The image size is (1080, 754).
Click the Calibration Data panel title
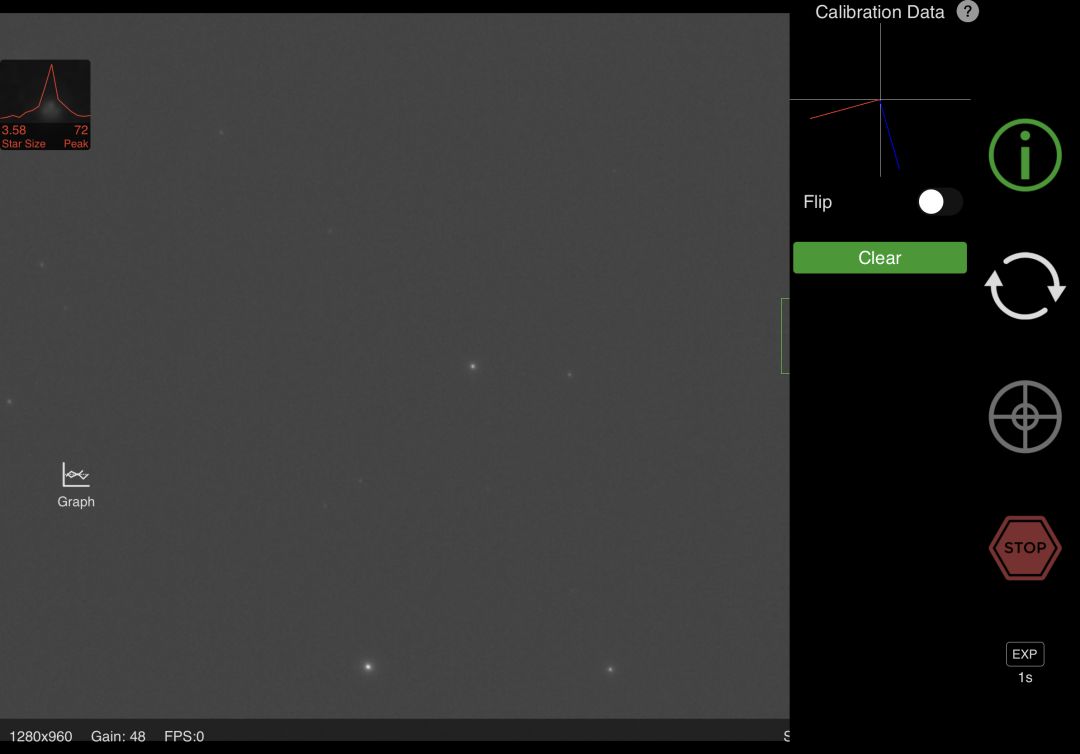879,12
